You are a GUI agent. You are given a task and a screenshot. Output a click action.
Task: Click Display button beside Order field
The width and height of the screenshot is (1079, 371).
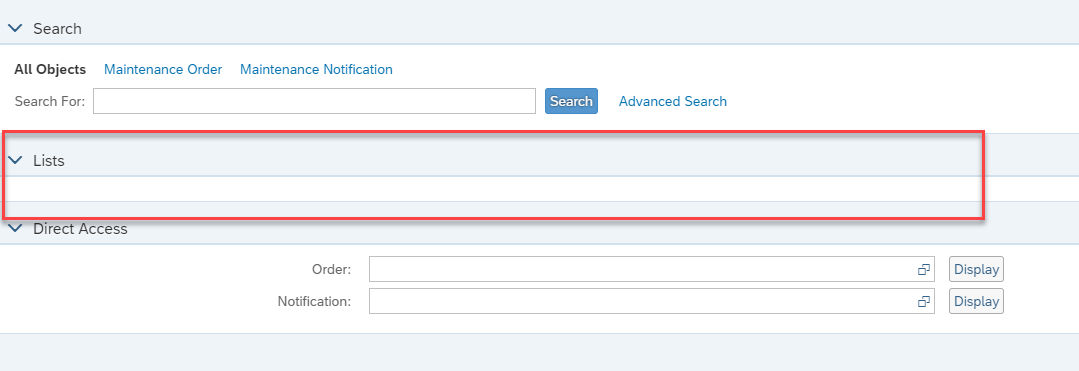[x=976, y=269]
